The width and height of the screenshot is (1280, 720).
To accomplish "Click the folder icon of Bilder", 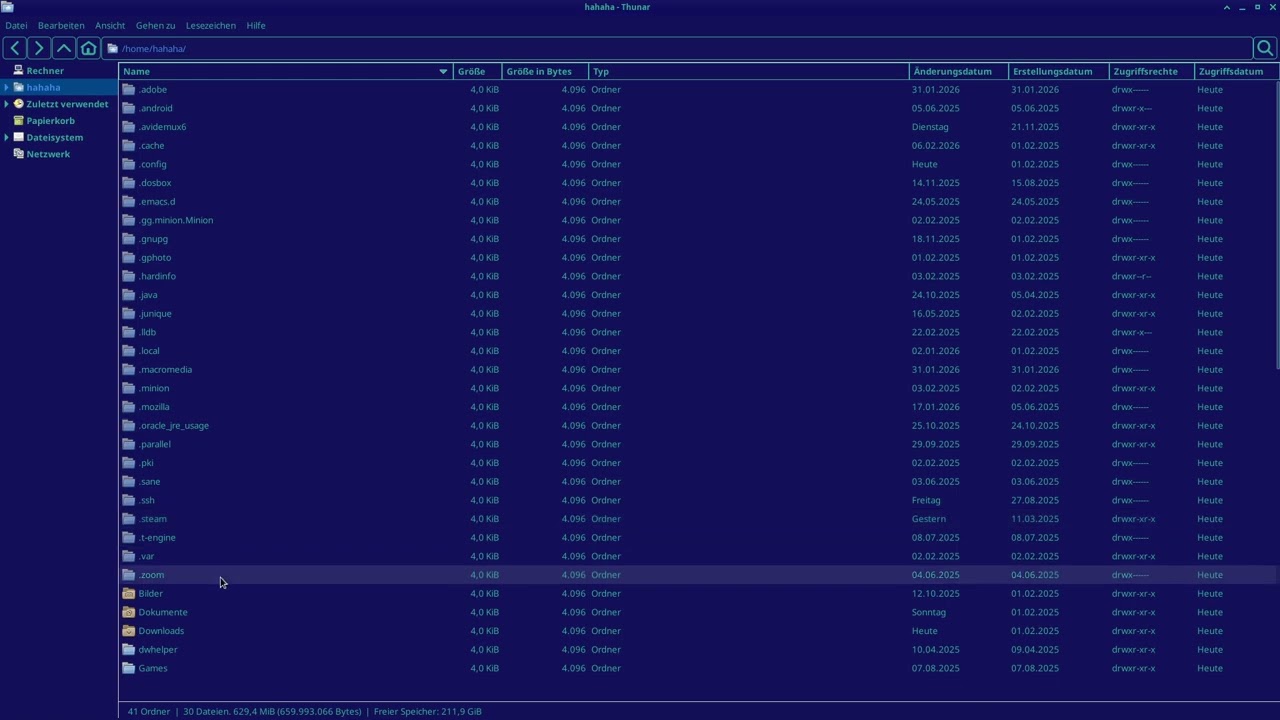I will click(x=128, y=593).
